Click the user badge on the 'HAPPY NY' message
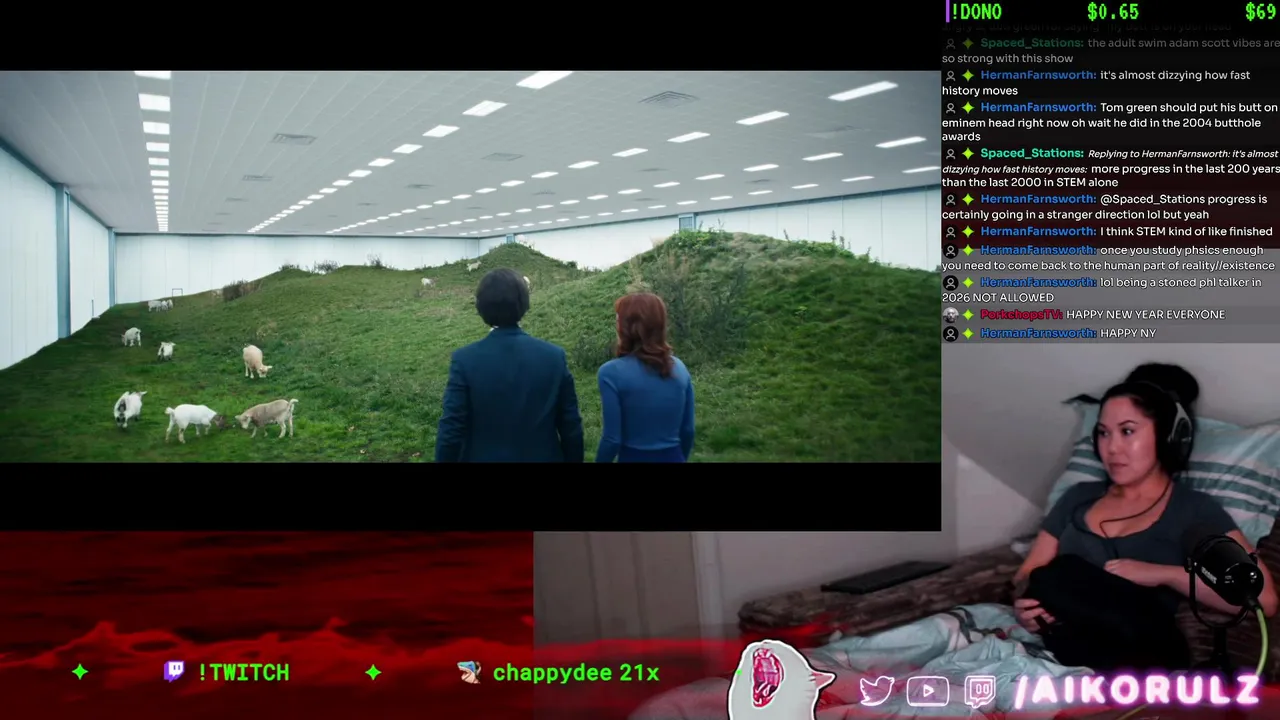The image size is (1280, 720). [x=950, y=333]
